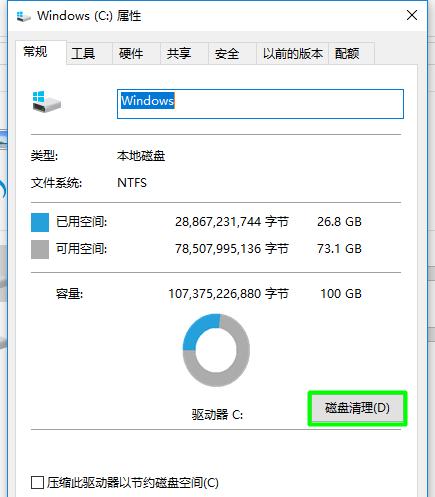Image resolution: width=435 pixels, height=497 pixels.
Task: Click the 26.8 GB used value
Action: tap(339, 222)
